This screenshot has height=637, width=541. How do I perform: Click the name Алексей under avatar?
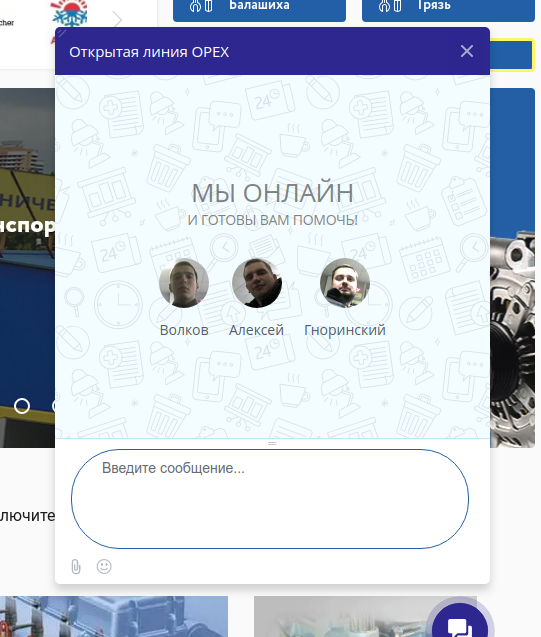tap(256, 330)
